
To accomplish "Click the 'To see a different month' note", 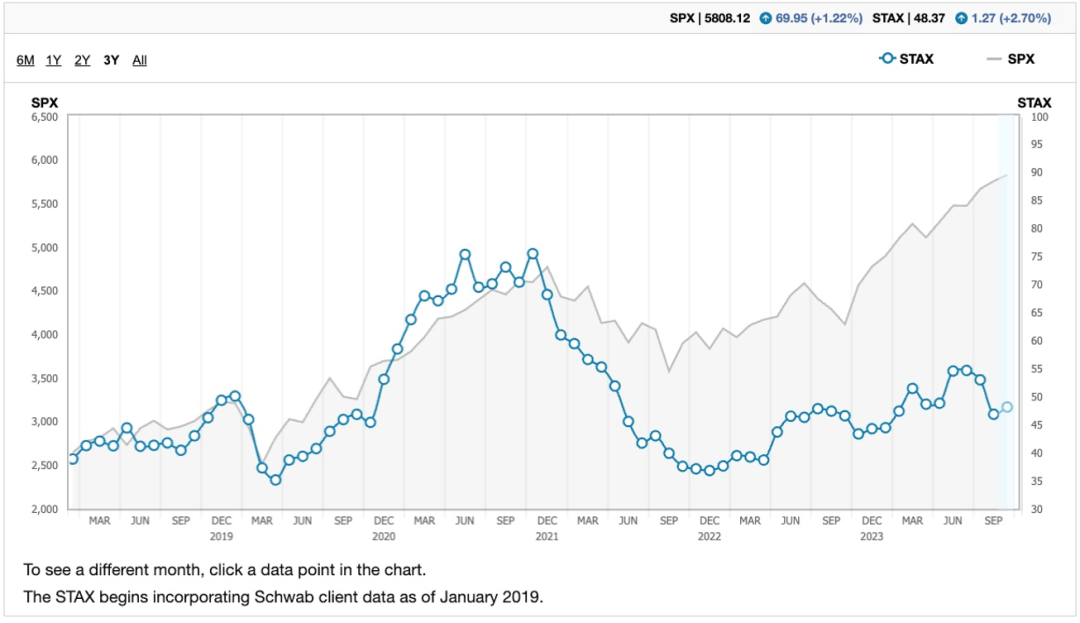I will click(225, 570).
